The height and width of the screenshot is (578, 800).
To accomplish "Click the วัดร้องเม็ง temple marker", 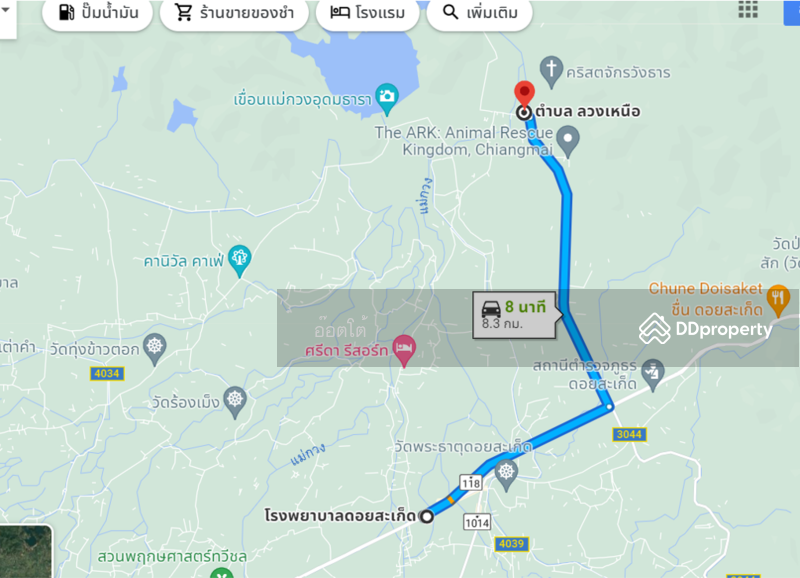I will (235, 402).
